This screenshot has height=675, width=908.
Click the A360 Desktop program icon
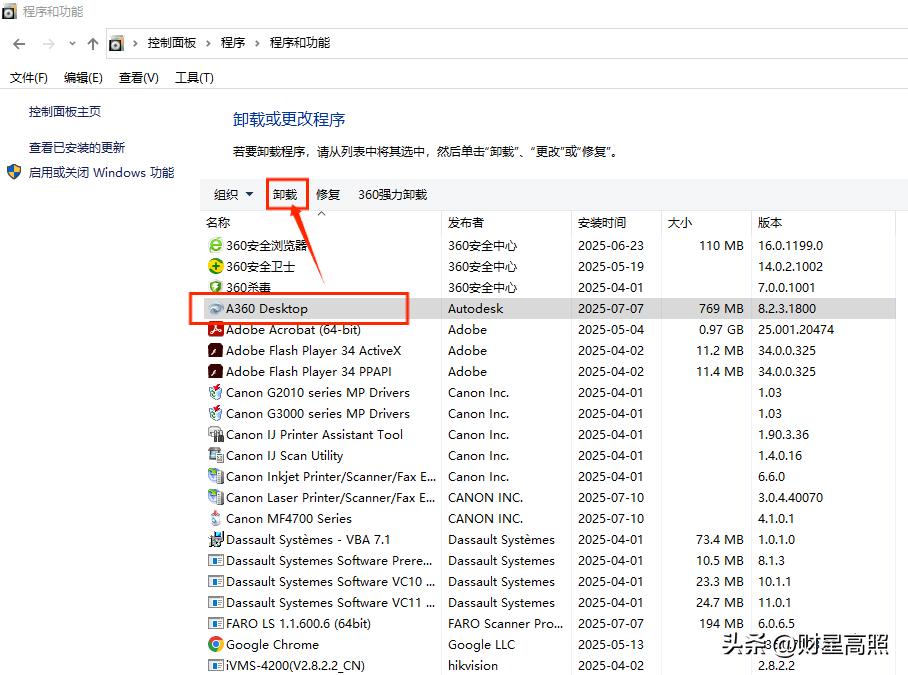coord(215,309)
